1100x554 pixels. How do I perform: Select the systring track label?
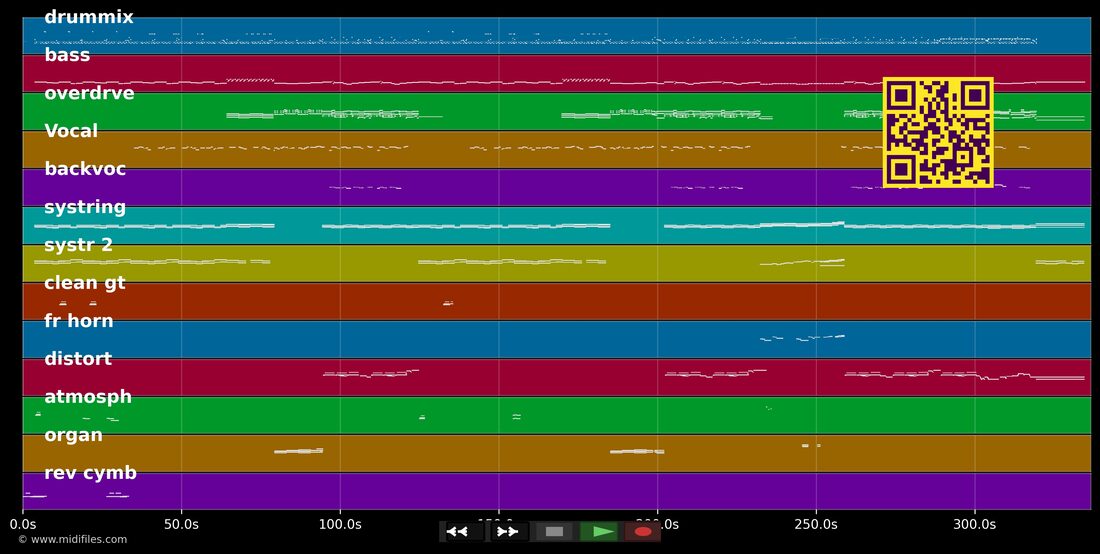[85, 208]
